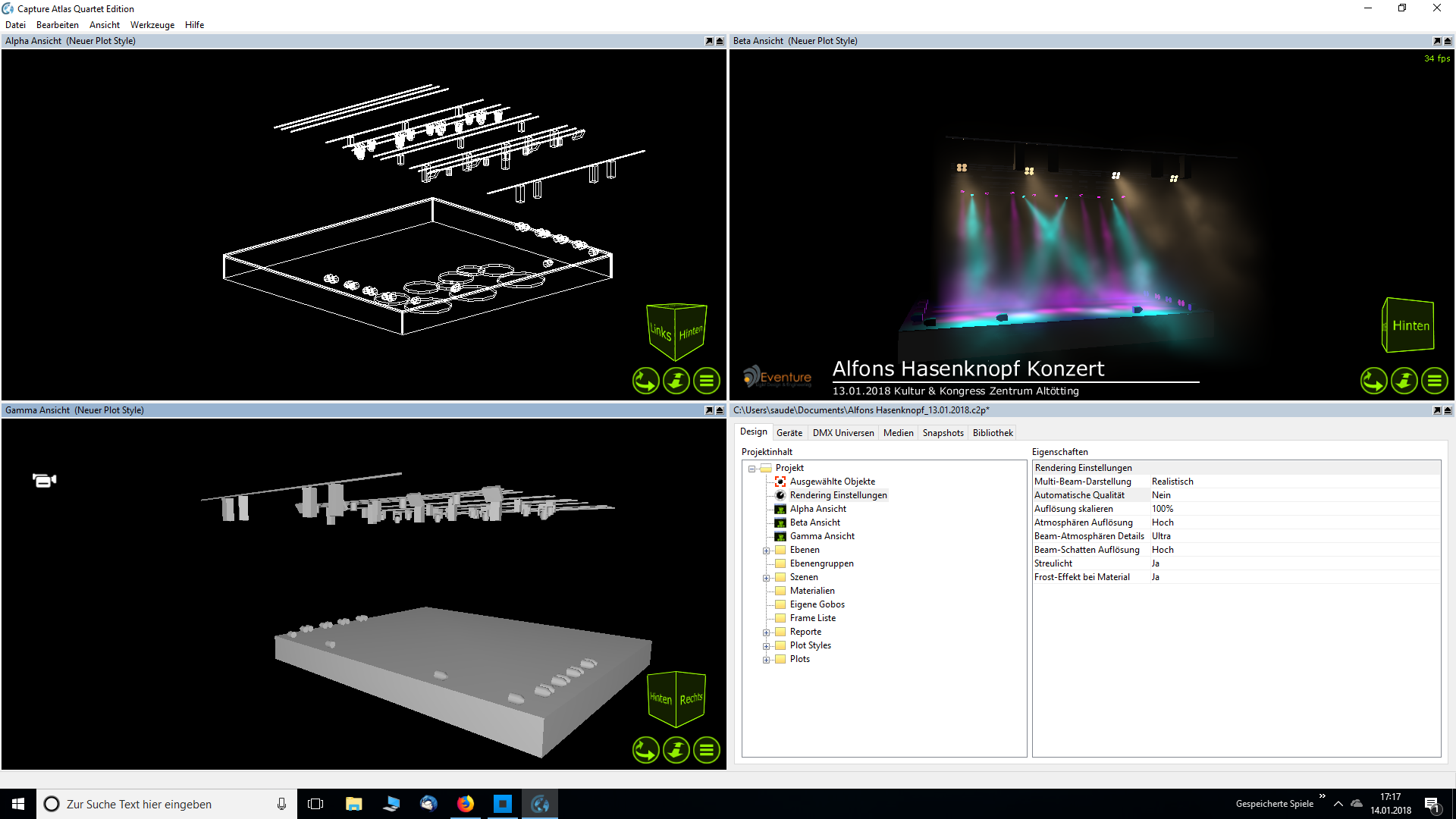
Task: Toggle Frost-Effekt bei Material value Ja
Action: click(1155, 577)
